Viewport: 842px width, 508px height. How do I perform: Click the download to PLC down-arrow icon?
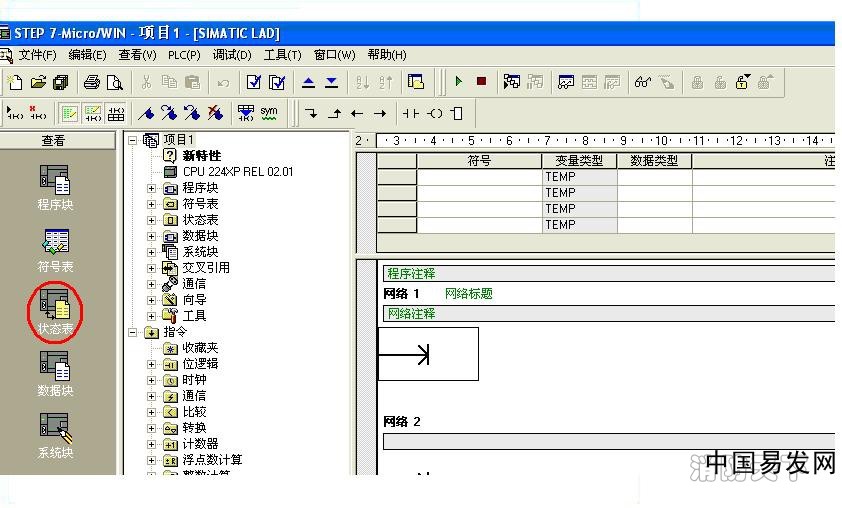coord(332,82)
